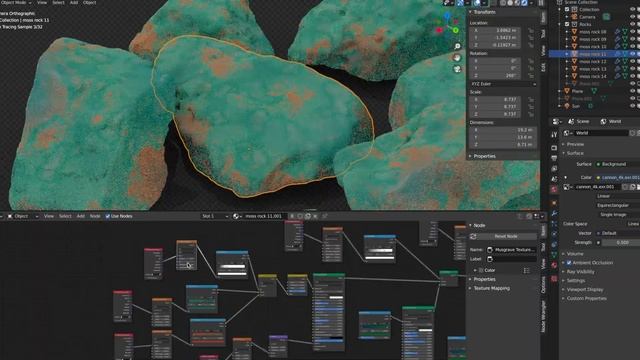640x360 pixels.
Task: Open the 3D viewport Object menu
Action: 89,2
